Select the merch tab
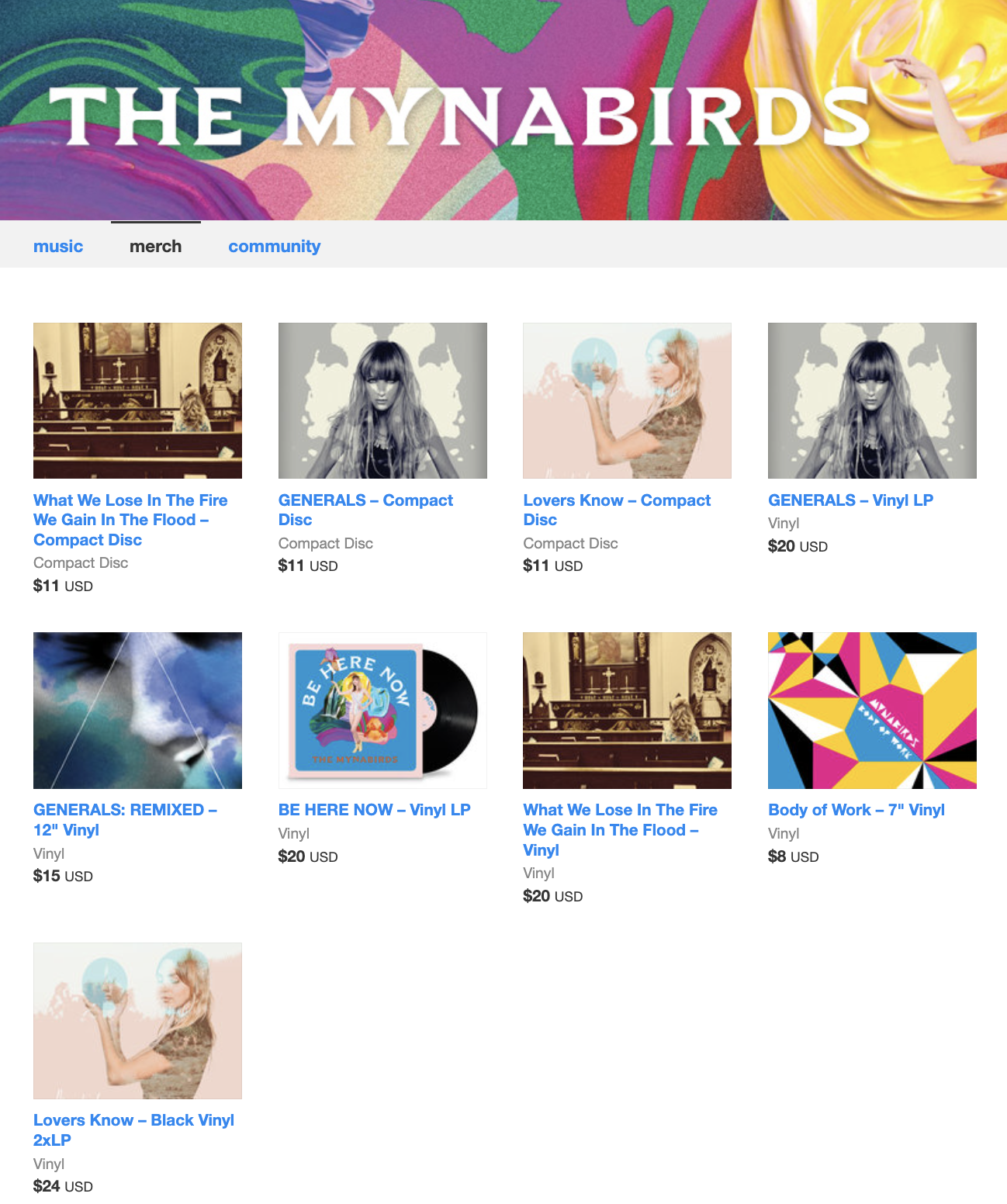Image resolution: width=1007 pixels, height=1204 pixels. pos(156,246)
